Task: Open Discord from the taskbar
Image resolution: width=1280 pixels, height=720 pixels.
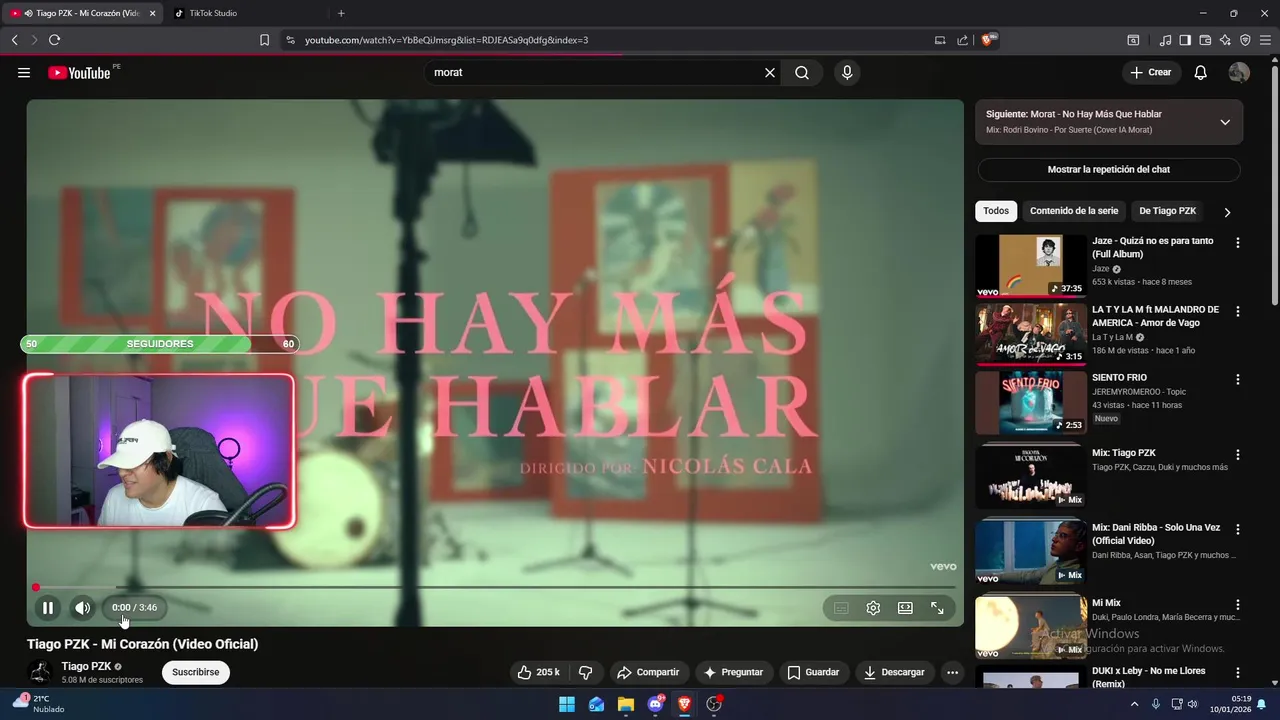Action: (656, 704)
